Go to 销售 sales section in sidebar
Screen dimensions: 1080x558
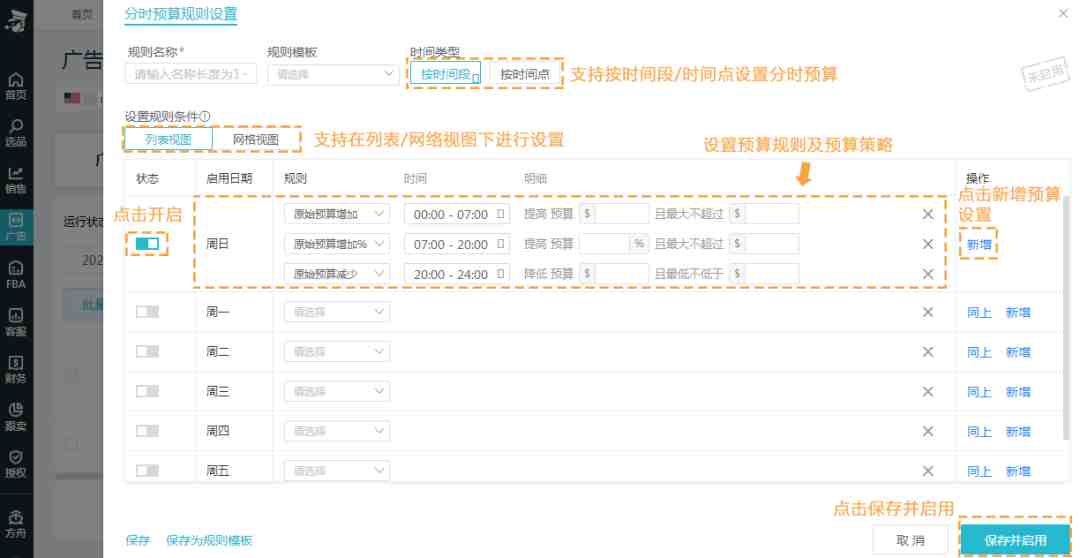tap(15, 180)
